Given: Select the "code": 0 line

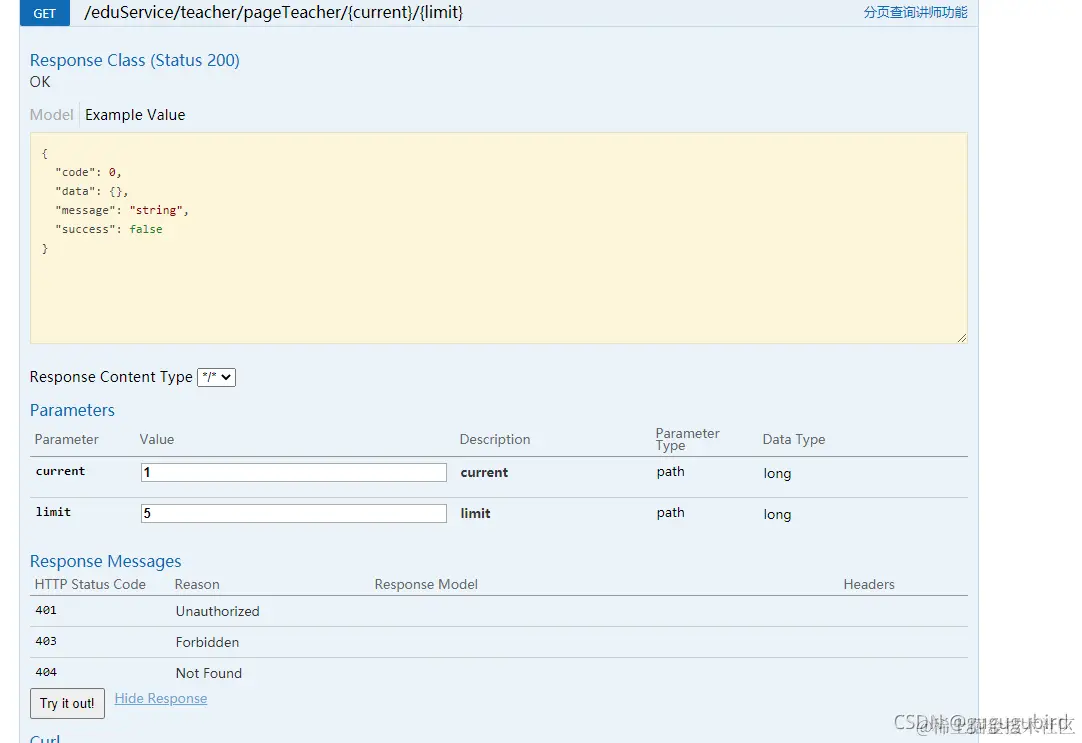Looking at the screenshot, I should 88,172.
